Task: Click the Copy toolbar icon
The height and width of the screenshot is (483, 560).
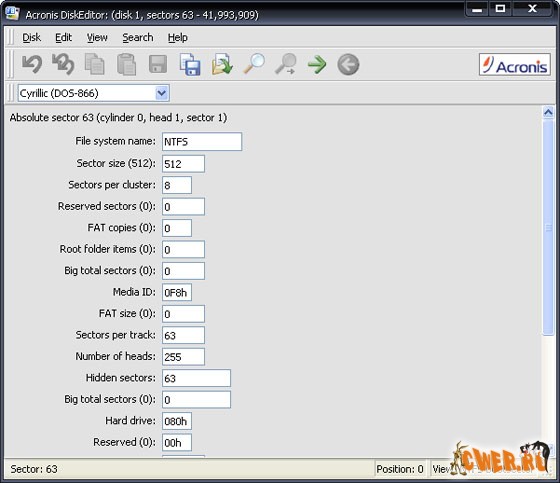Action: click(x=95, y=64)
